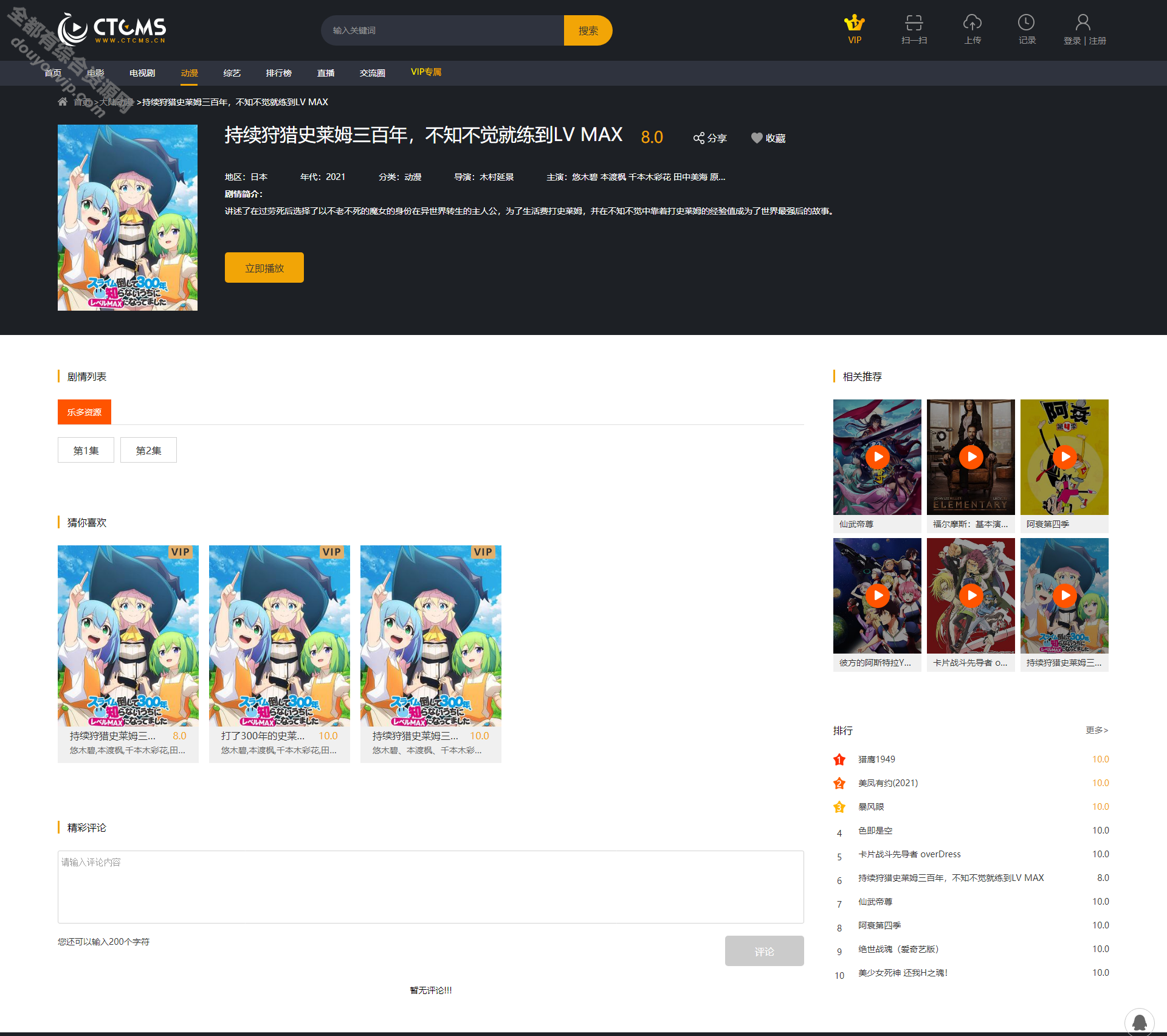Open the 8.0-rated 持续狩猎史莱姆三 VIP card

tap(128, 654)
